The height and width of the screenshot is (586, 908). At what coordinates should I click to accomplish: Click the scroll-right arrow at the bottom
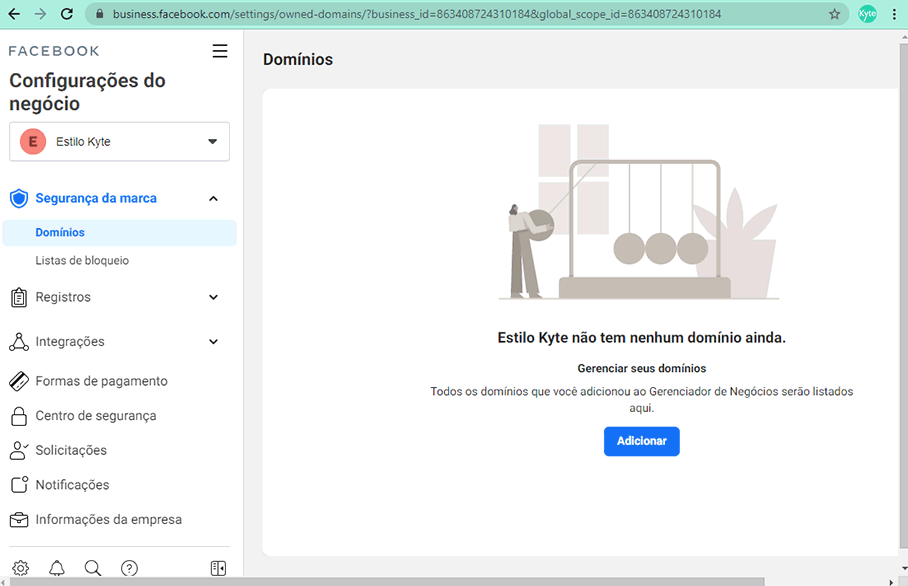tap(891, 582)
